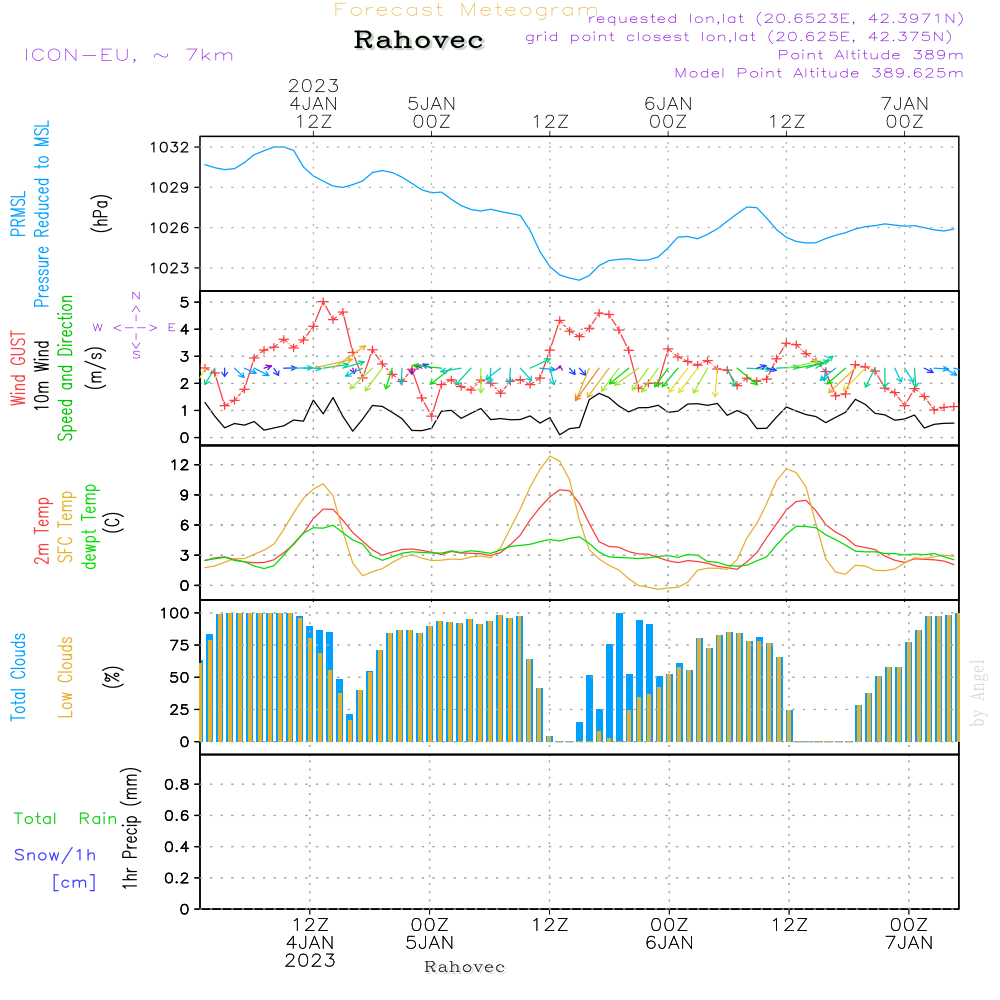The height and width of the screenshot is (1000, 1000).
Task: Click the 100 tick on cloud axis
Action: [x=175, y=613]
